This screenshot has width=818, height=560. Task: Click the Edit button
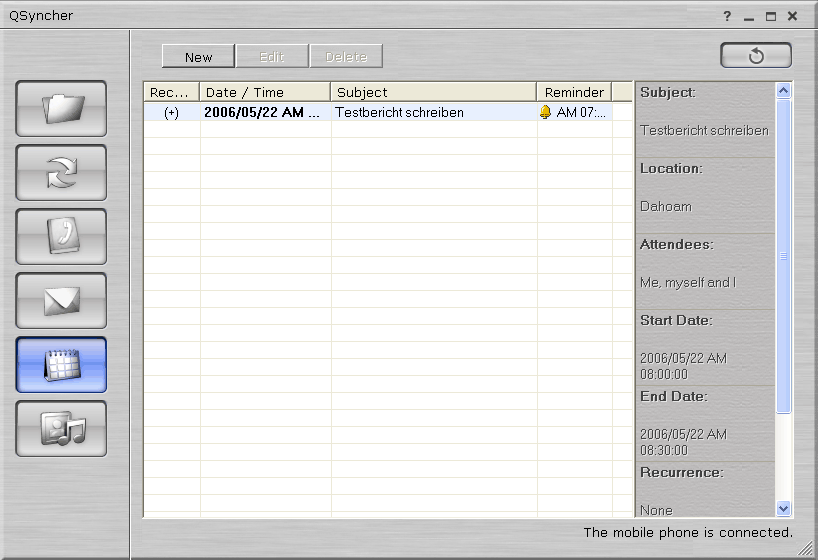pyautogui.click(x=272, y=56)
